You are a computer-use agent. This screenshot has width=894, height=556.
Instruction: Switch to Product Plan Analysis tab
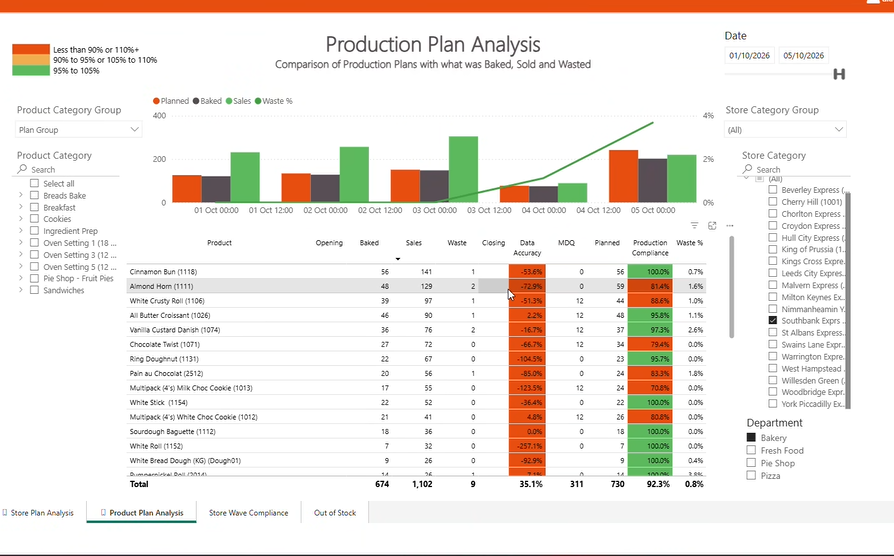pos(141,513)
